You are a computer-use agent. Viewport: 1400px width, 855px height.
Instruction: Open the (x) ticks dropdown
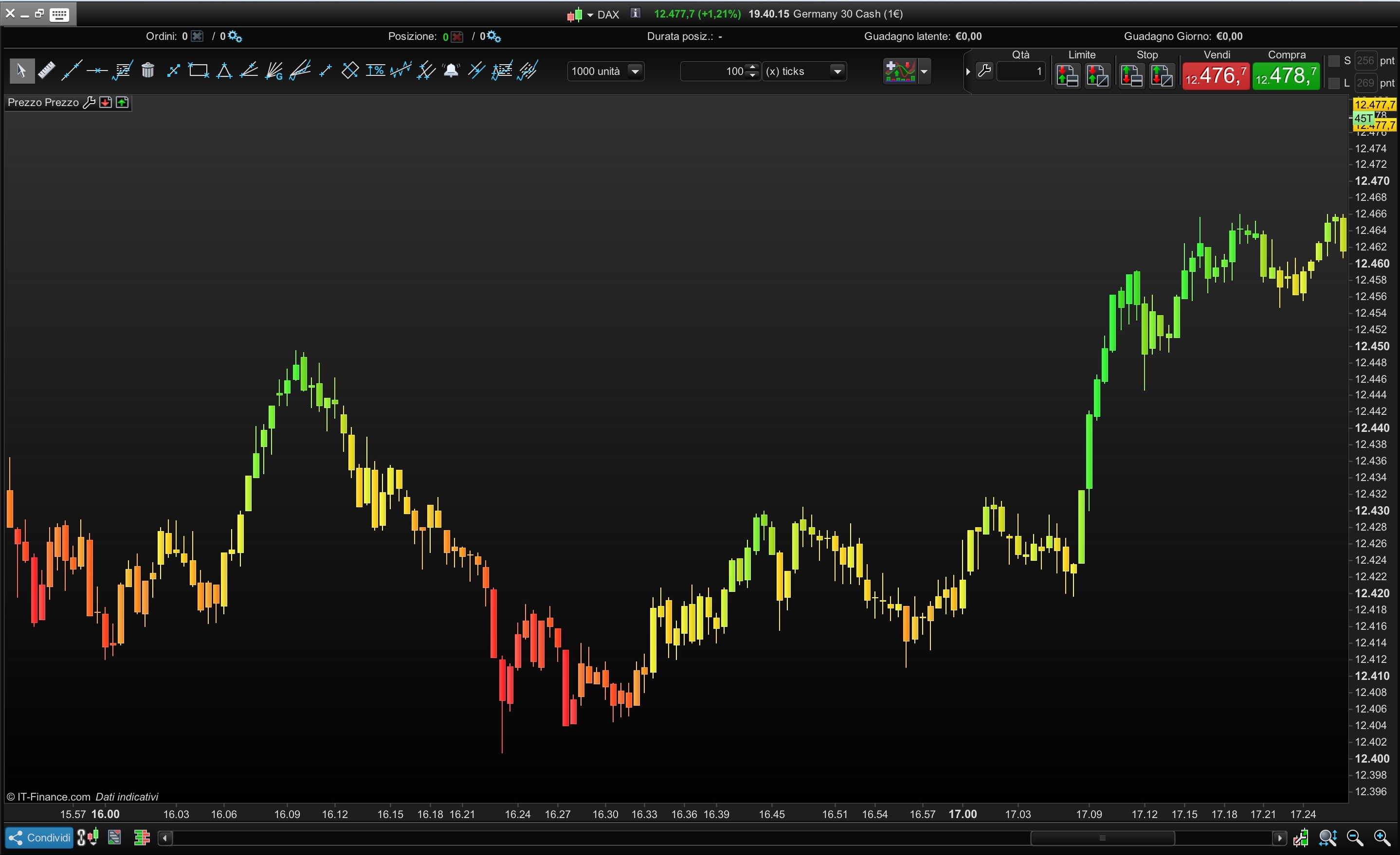tap(837, 71)
